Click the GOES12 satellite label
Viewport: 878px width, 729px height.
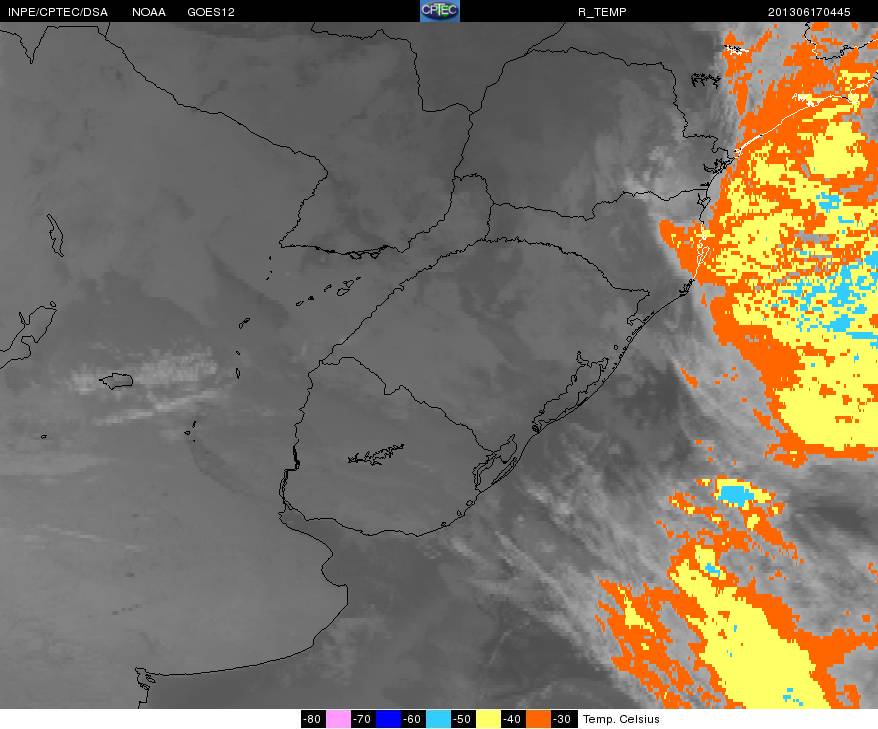pos(211,12)
